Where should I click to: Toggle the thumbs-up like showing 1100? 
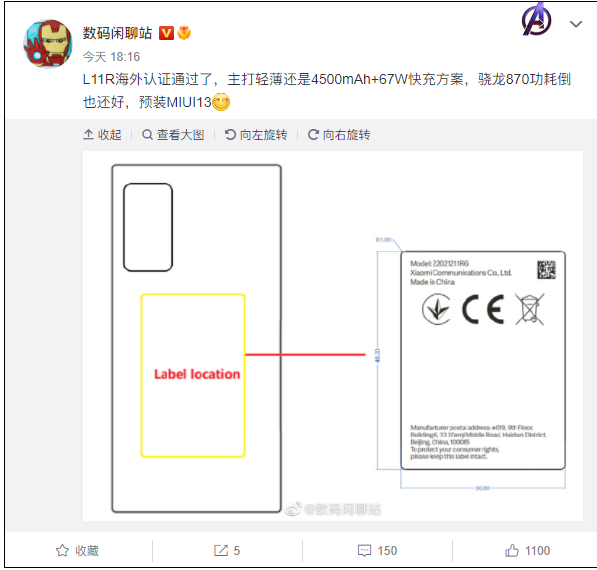click(x=512, y=550)
